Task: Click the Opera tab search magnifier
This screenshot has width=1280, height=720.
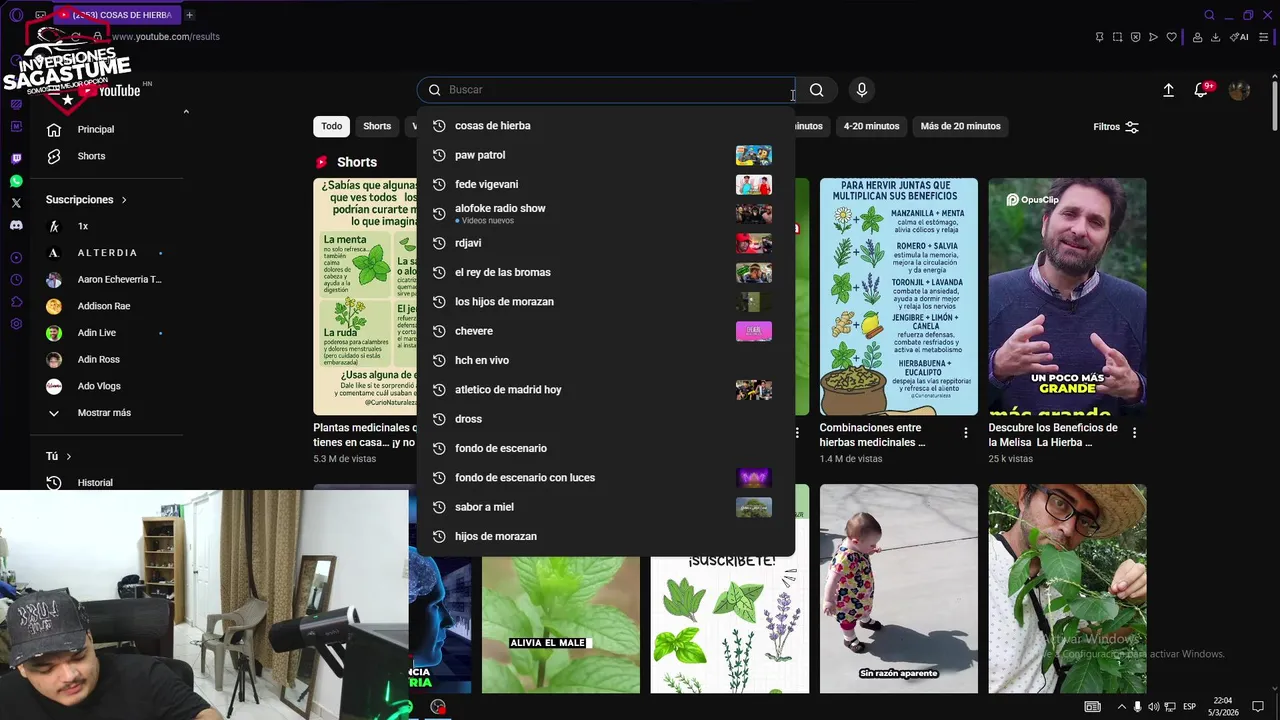Action: click(x=1209, y=15)
